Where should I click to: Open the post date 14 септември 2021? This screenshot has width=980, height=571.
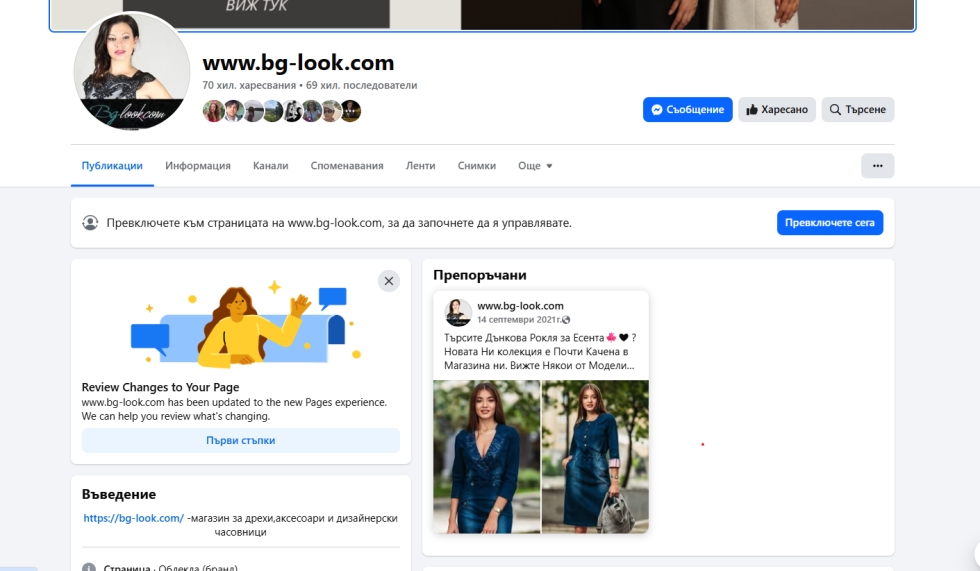519,319
